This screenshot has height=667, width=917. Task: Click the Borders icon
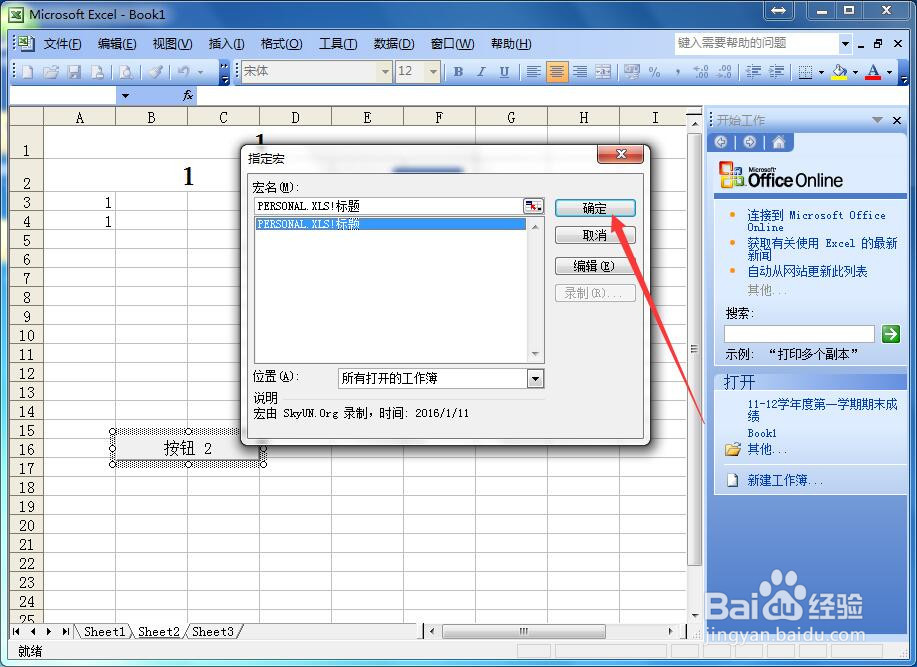[805, 72]
